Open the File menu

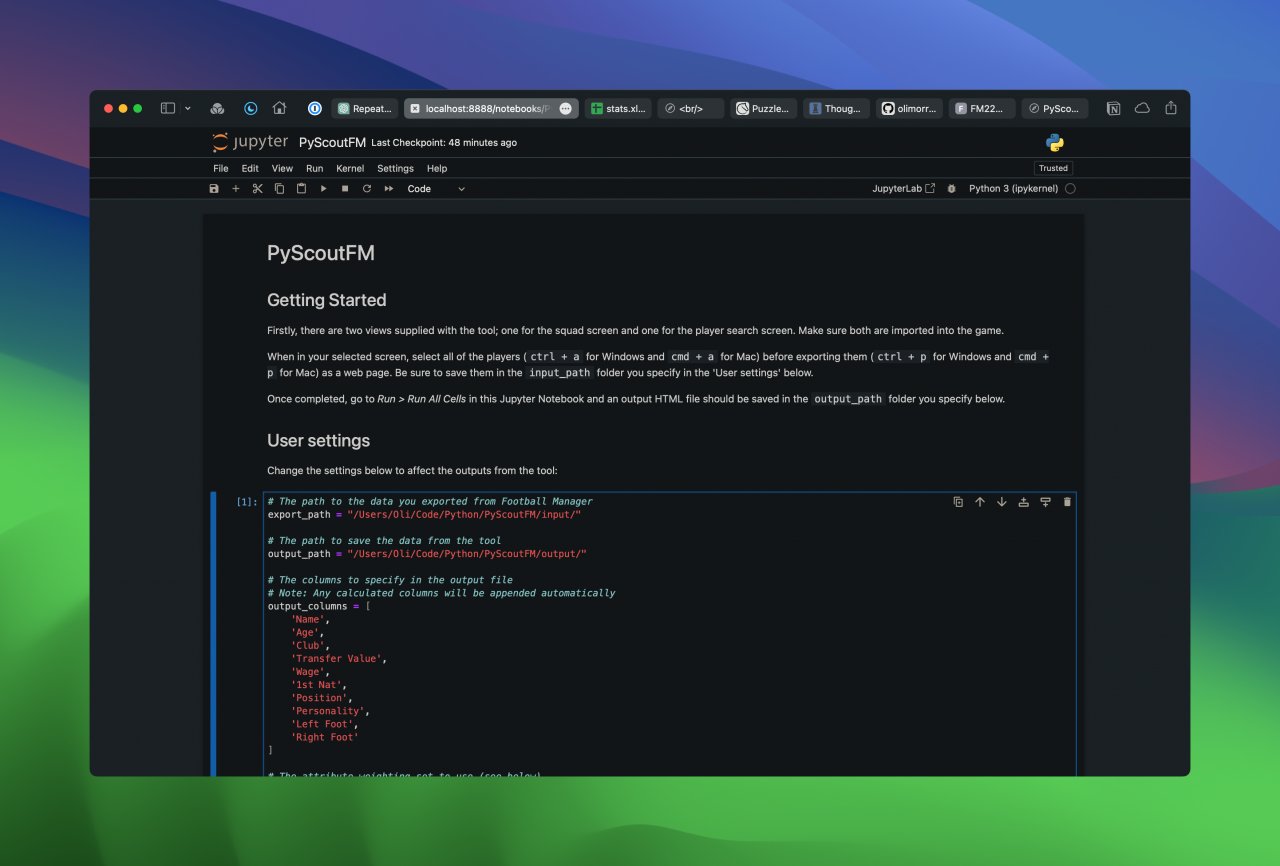click(221, 169)
